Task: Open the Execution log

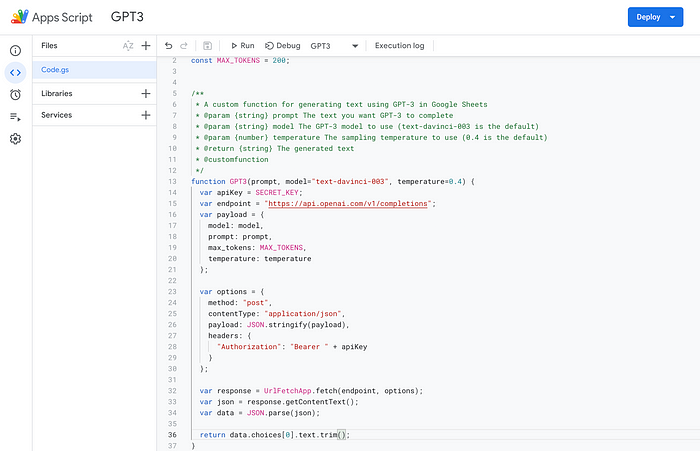Action: (400, 46)
